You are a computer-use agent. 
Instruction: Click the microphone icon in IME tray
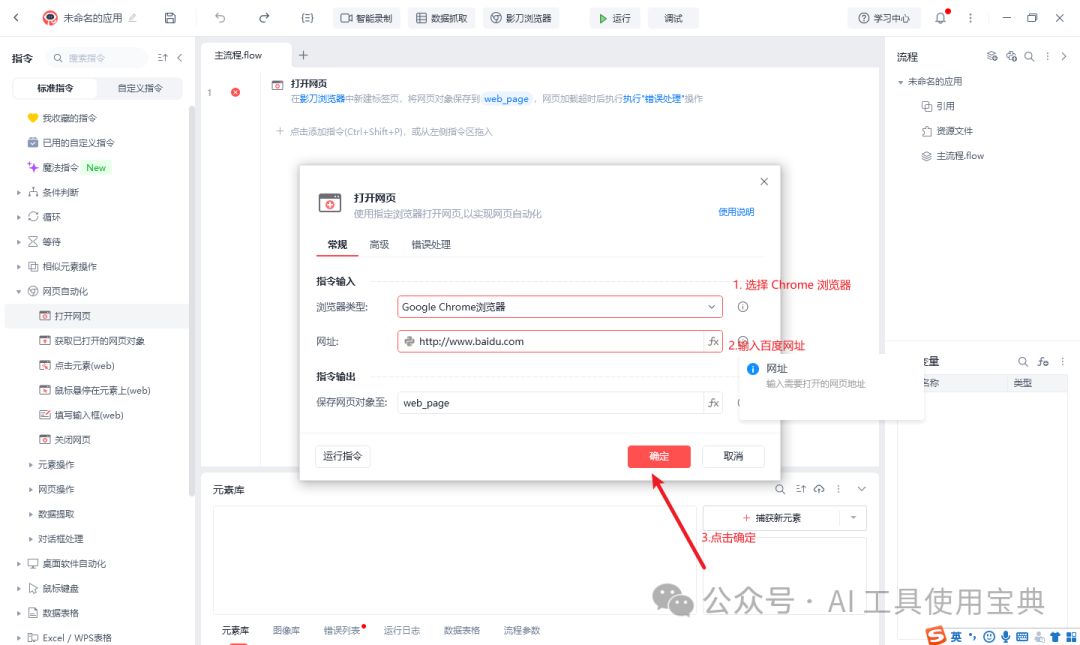tap(1006, 637)
